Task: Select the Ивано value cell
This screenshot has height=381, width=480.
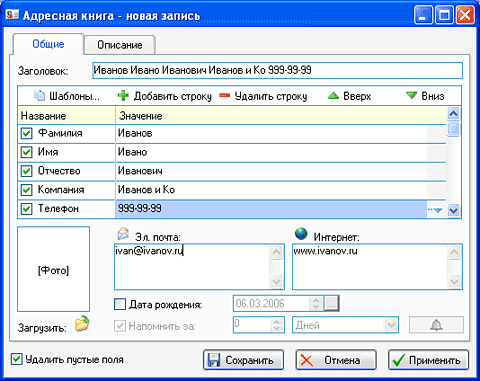Action: coord(271,152)
